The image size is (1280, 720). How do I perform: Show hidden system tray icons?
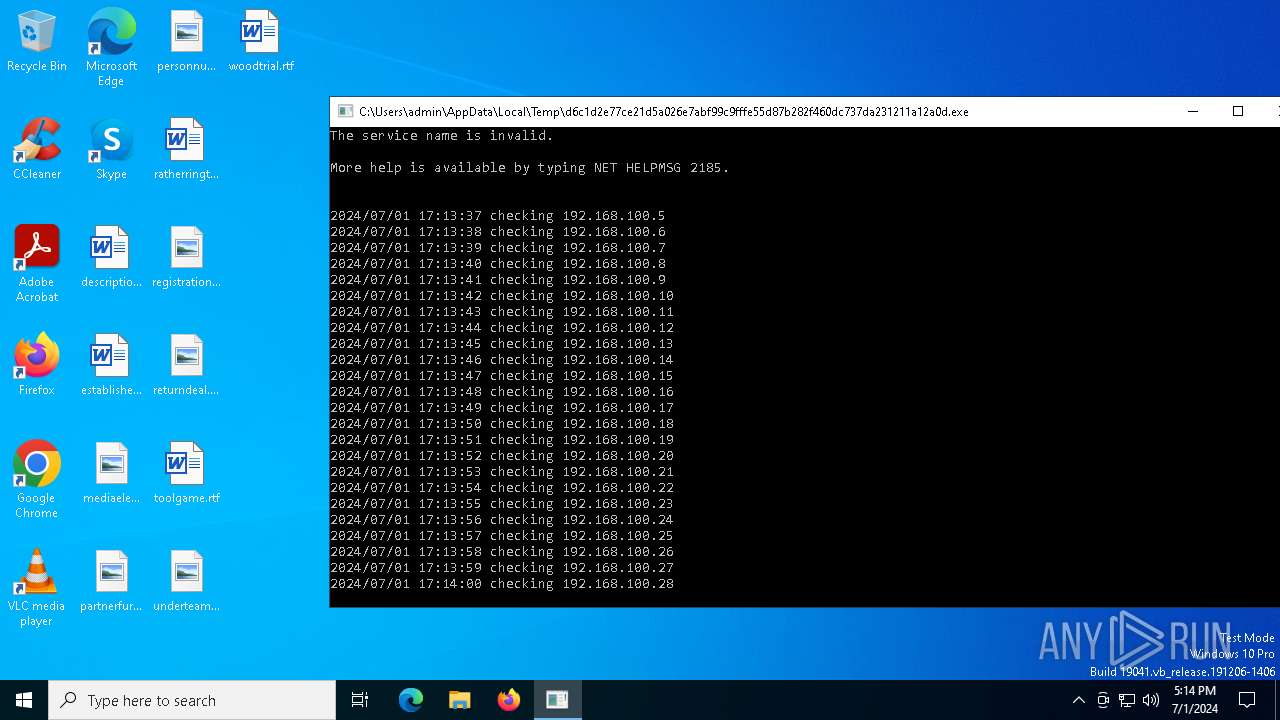pos(1078,700)
